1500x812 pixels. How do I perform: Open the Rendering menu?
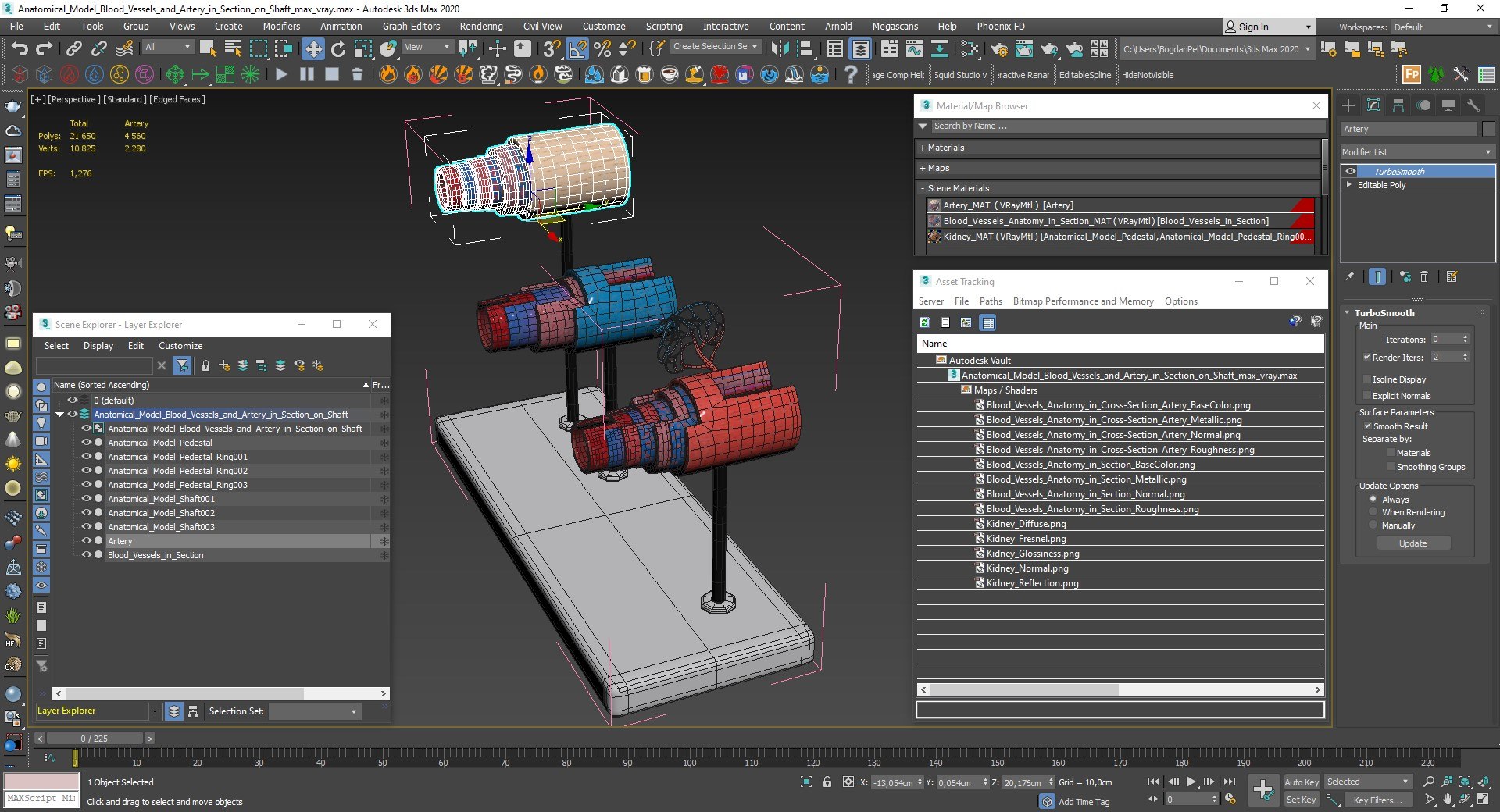480,27
